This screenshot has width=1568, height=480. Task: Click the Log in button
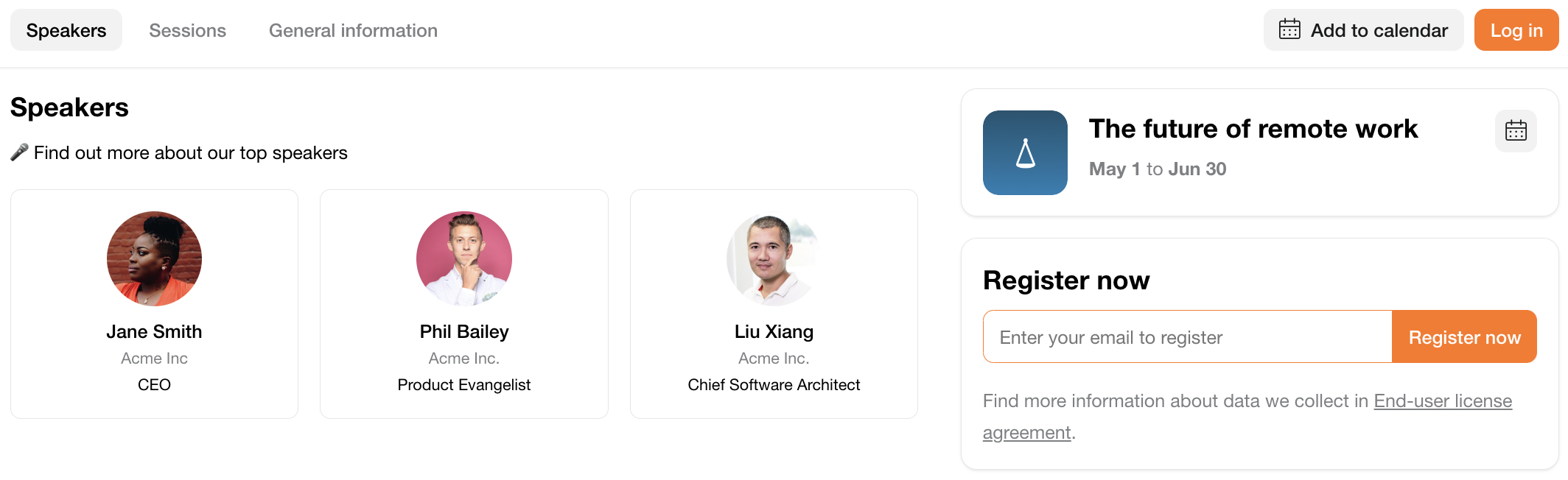pyautogui.click(x=1516, y=30)
